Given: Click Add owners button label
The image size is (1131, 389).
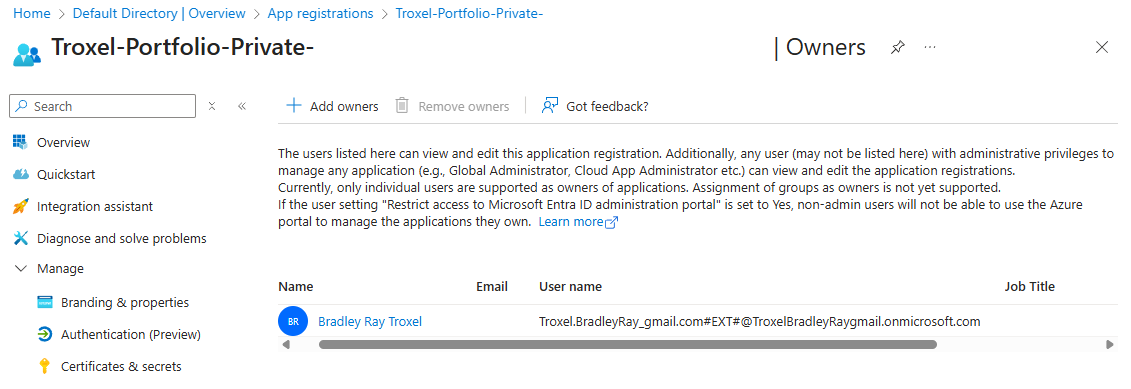Looking at the screenshot, I should [x=344, y=107].
